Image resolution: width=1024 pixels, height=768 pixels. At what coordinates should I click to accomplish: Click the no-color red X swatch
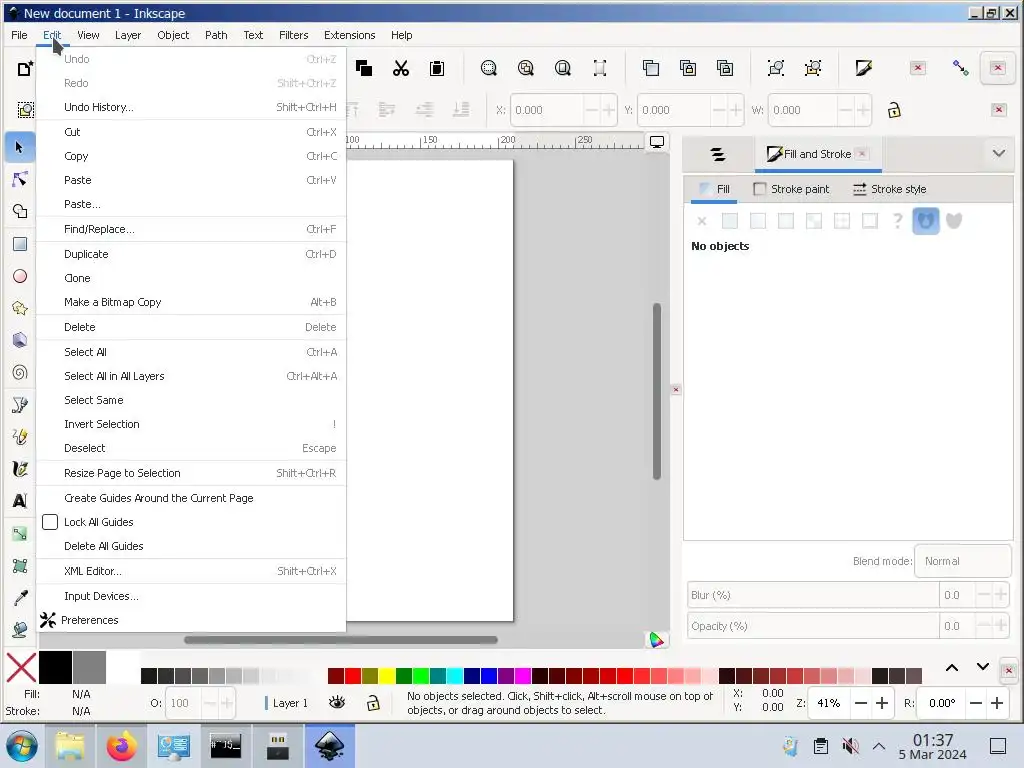click(21, 668)
